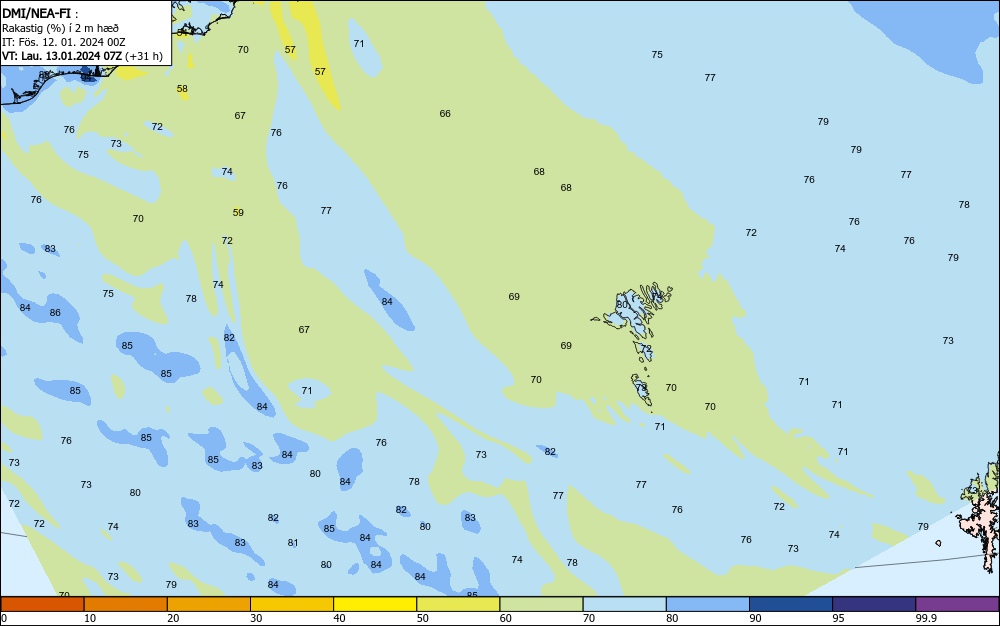The image size is (1000, 626).
Task: Choose the 50–60 pale yellow legend swatch
Action: 458,604
